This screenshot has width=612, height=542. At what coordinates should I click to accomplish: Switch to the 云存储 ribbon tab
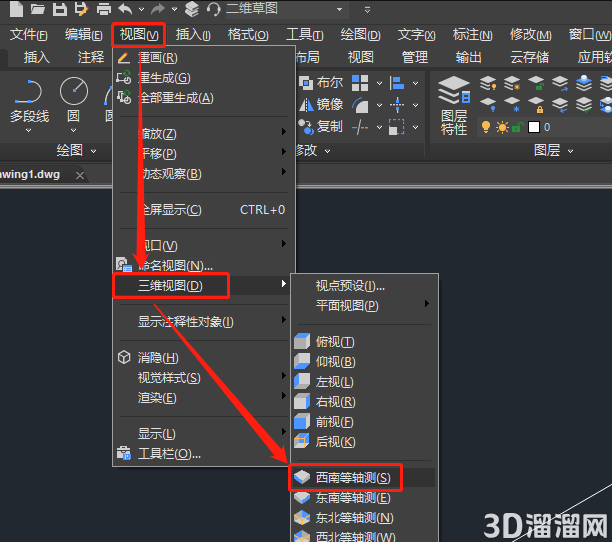530,57
